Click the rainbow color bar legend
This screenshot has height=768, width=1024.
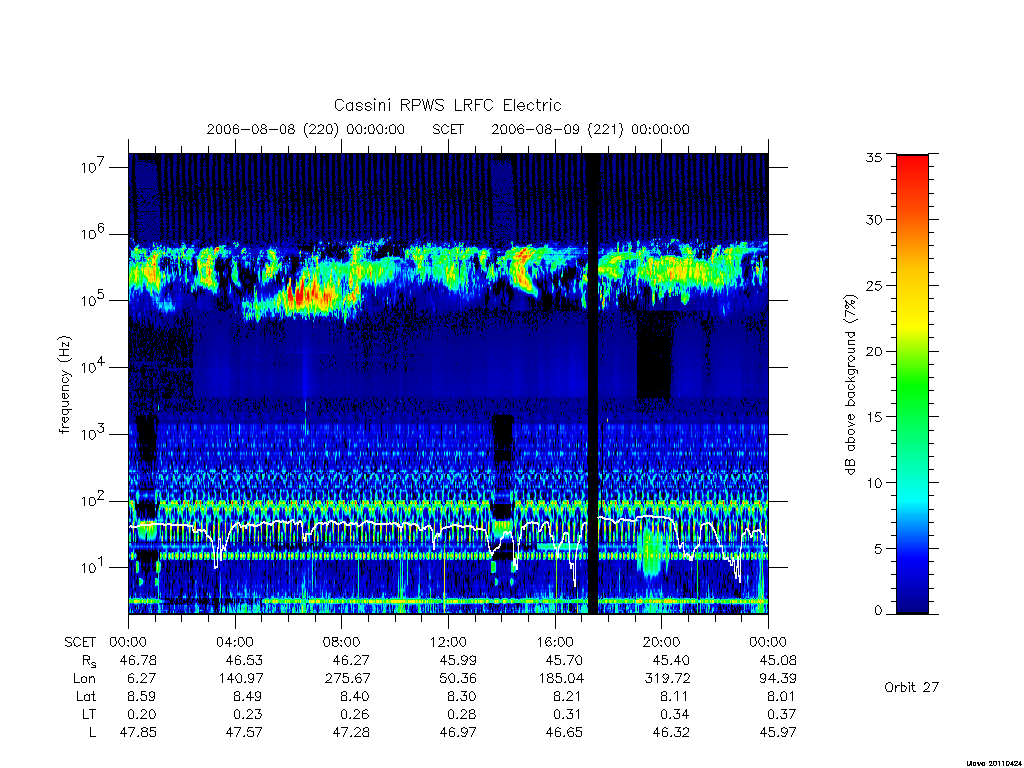pos(912,384)
